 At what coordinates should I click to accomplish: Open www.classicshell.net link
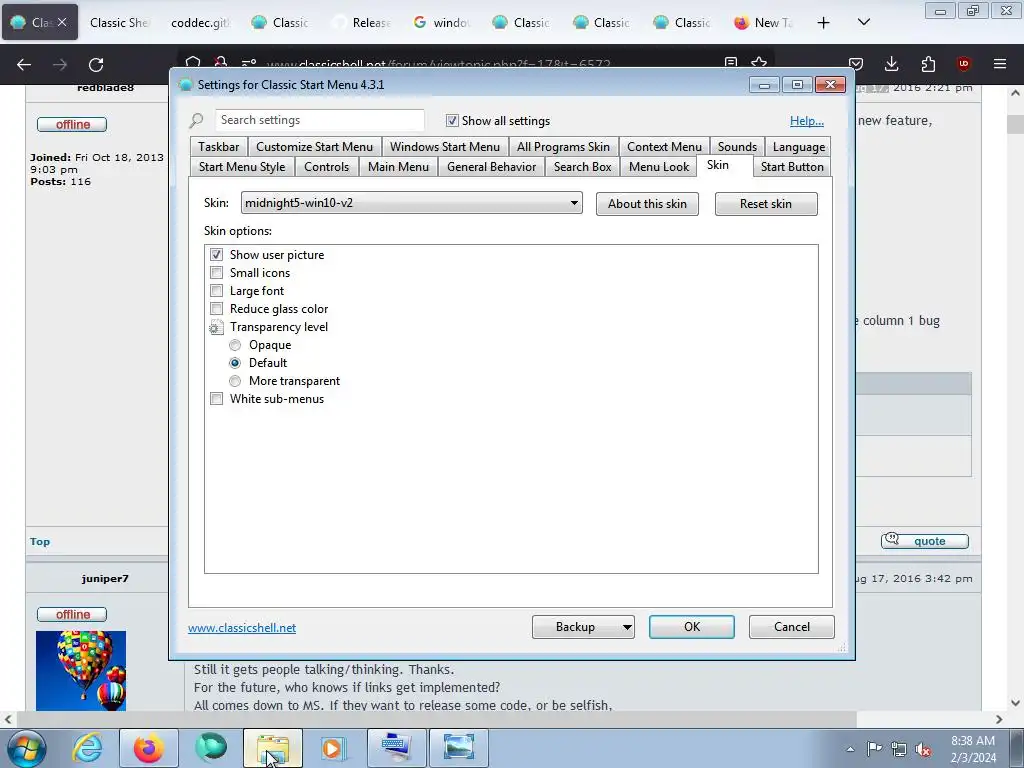click(242, 628)
